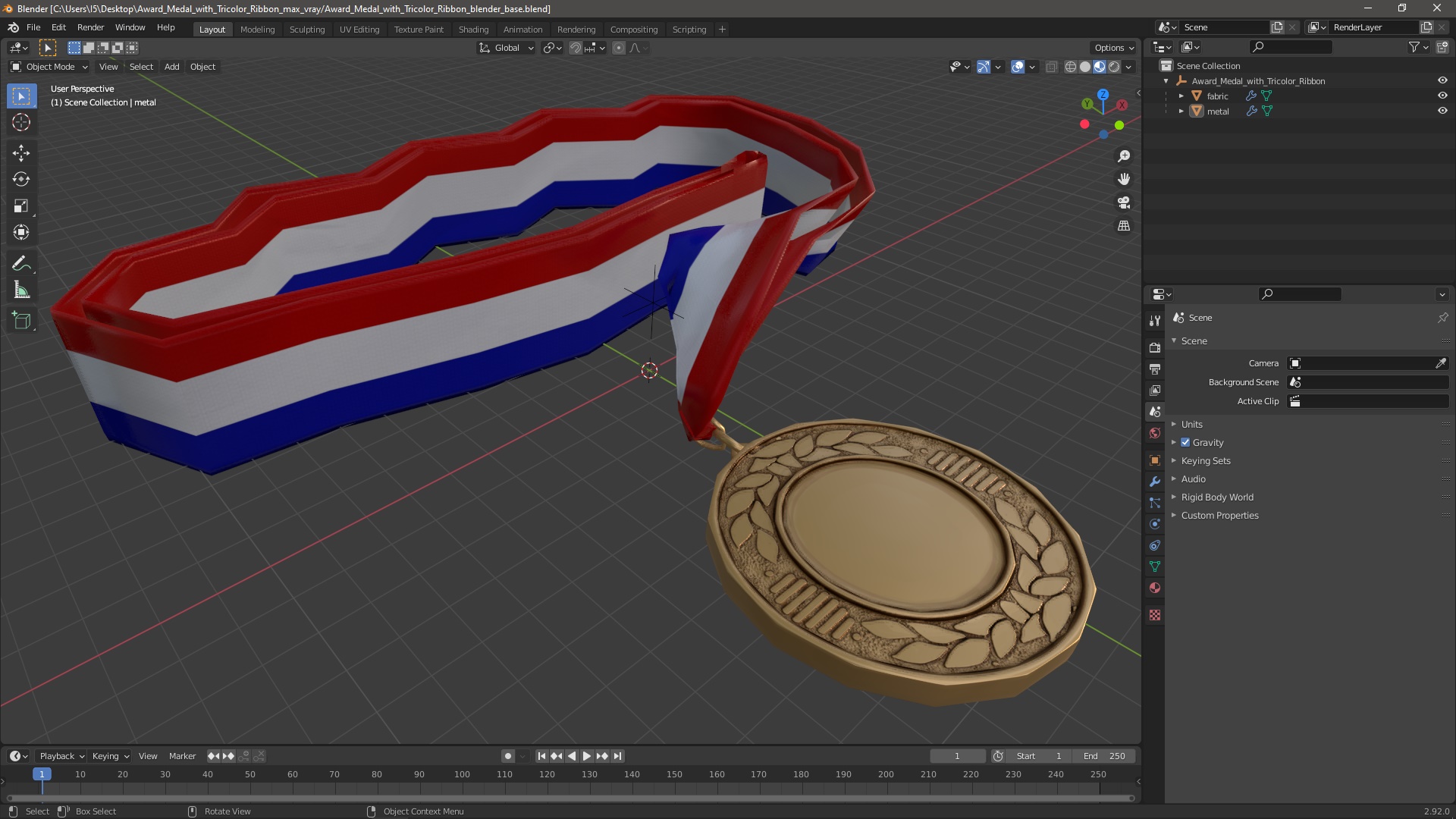Click the camera eyedropper icon

click(1440, 363)
